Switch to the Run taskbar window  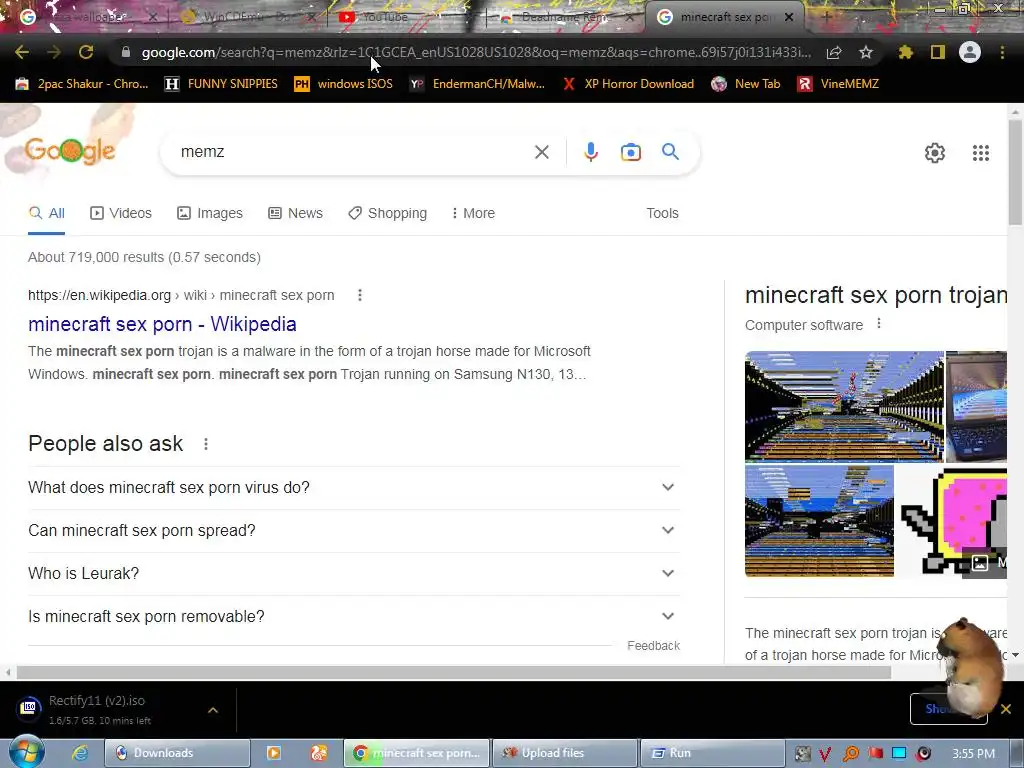(712, 753)
